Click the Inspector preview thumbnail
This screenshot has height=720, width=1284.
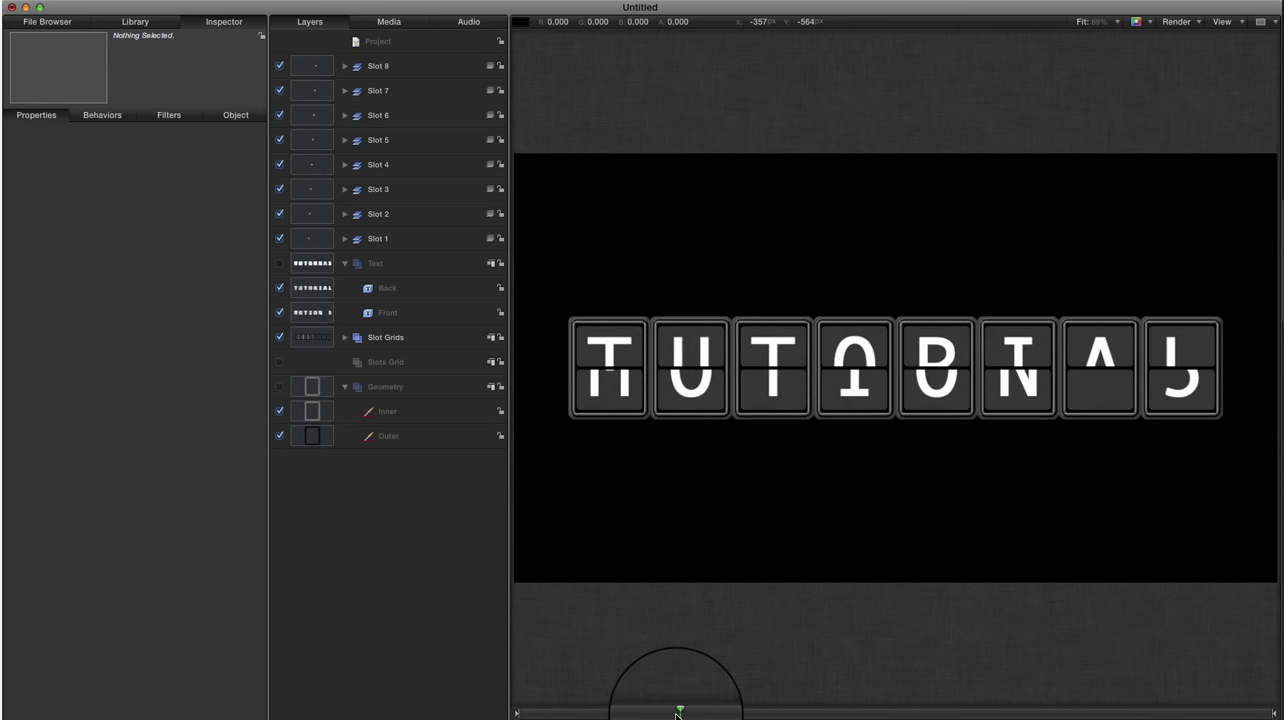click(58, 67)
